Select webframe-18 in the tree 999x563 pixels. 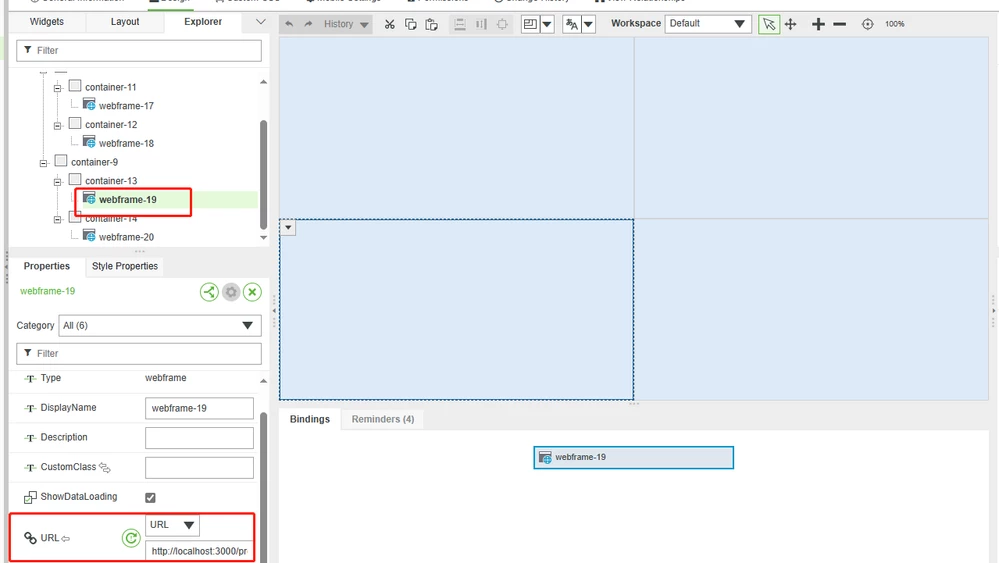coord(126,143)
